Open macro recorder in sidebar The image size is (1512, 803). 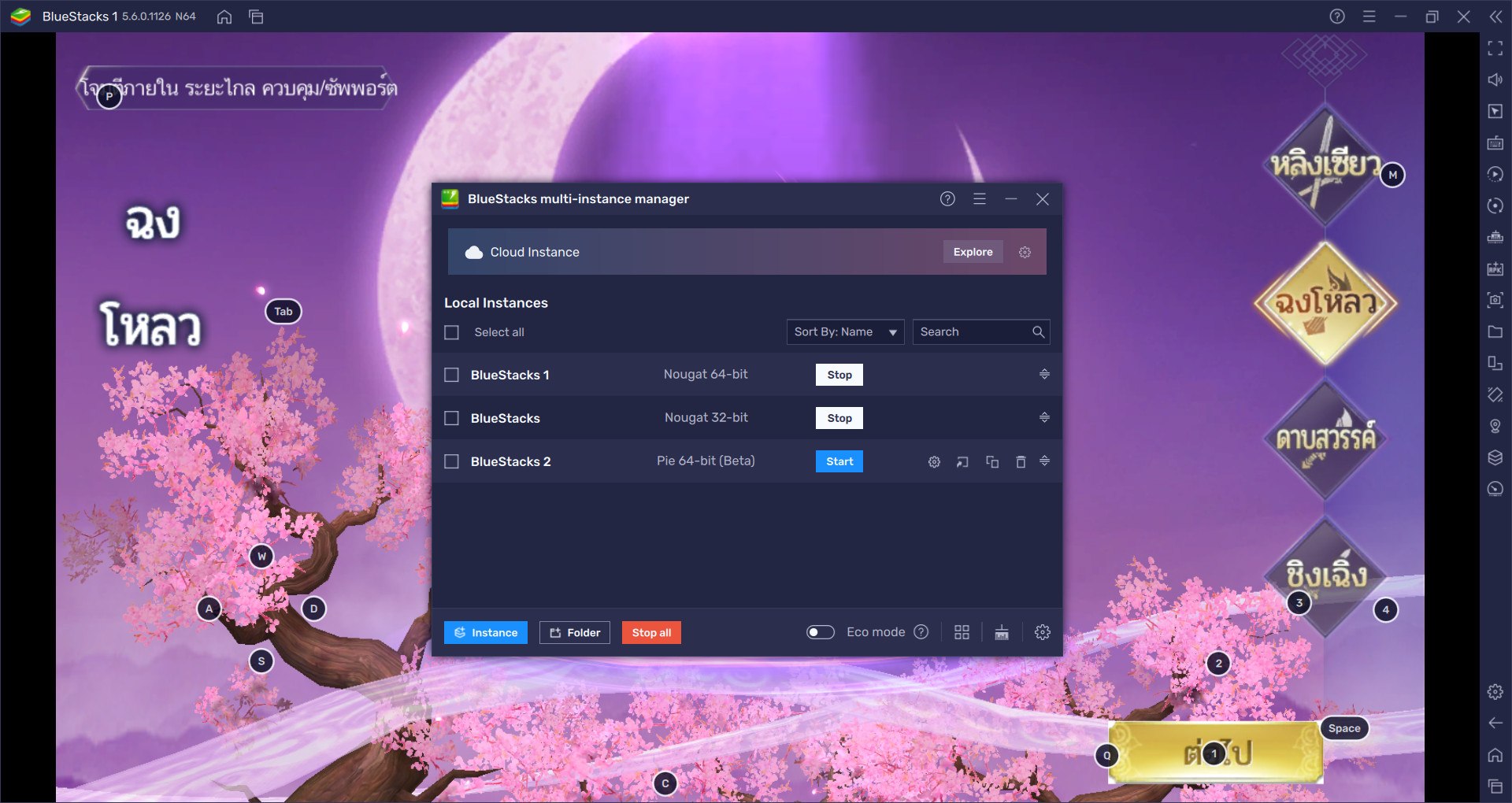[x=1495, y=175]
